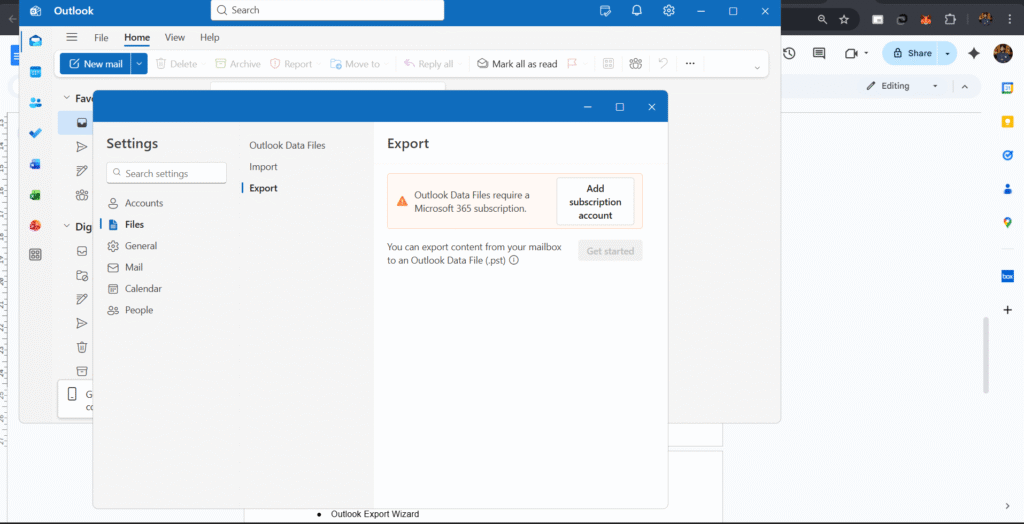Open the More apps grid icon
Viewport: 1024px width, 524px height.
click(x=36, y=255)
